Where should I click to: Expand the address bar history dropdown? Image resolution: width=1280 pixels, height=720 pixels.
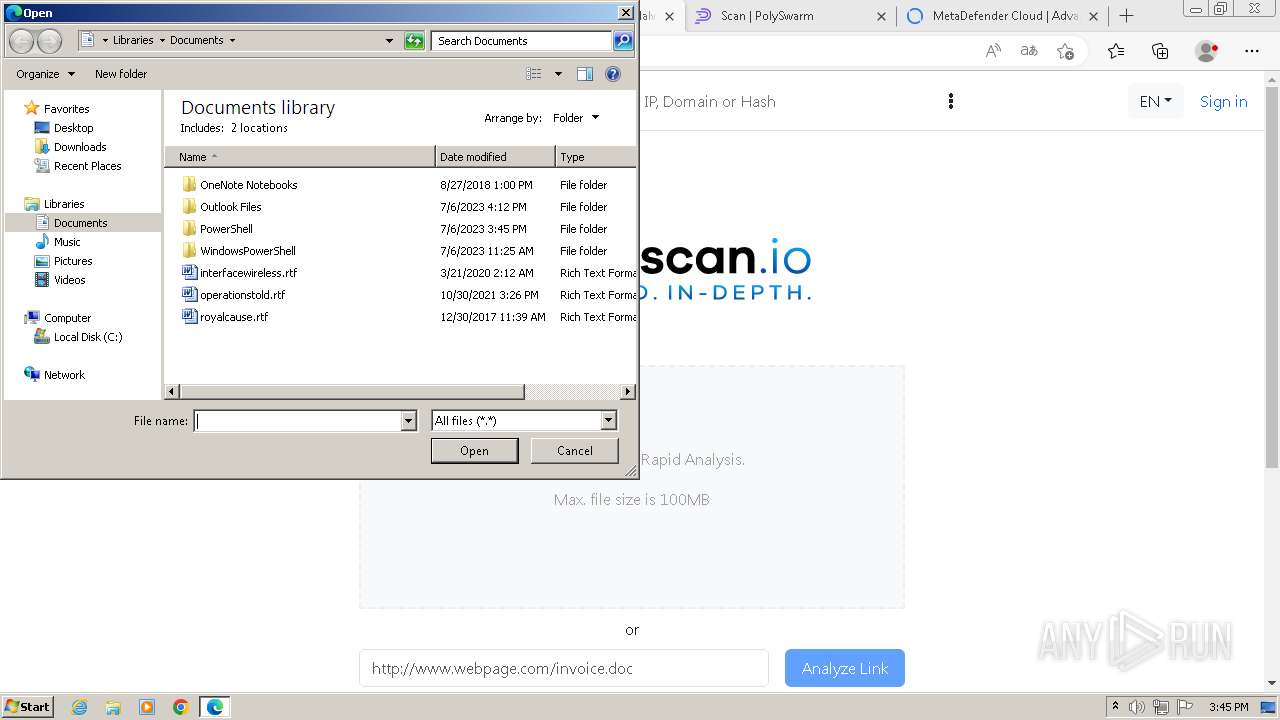pos(389,41)
